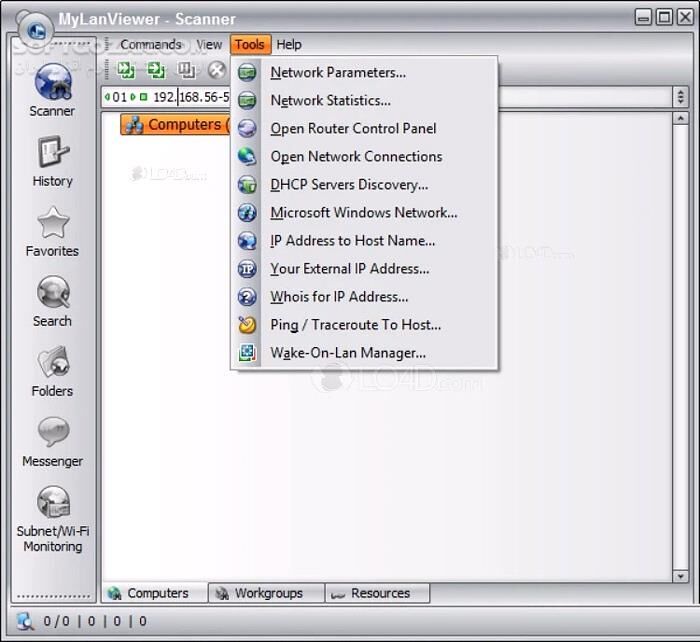700x642 pixels.
Task: Switch to the Workgroups bottom tab
Action: [267, 593]
